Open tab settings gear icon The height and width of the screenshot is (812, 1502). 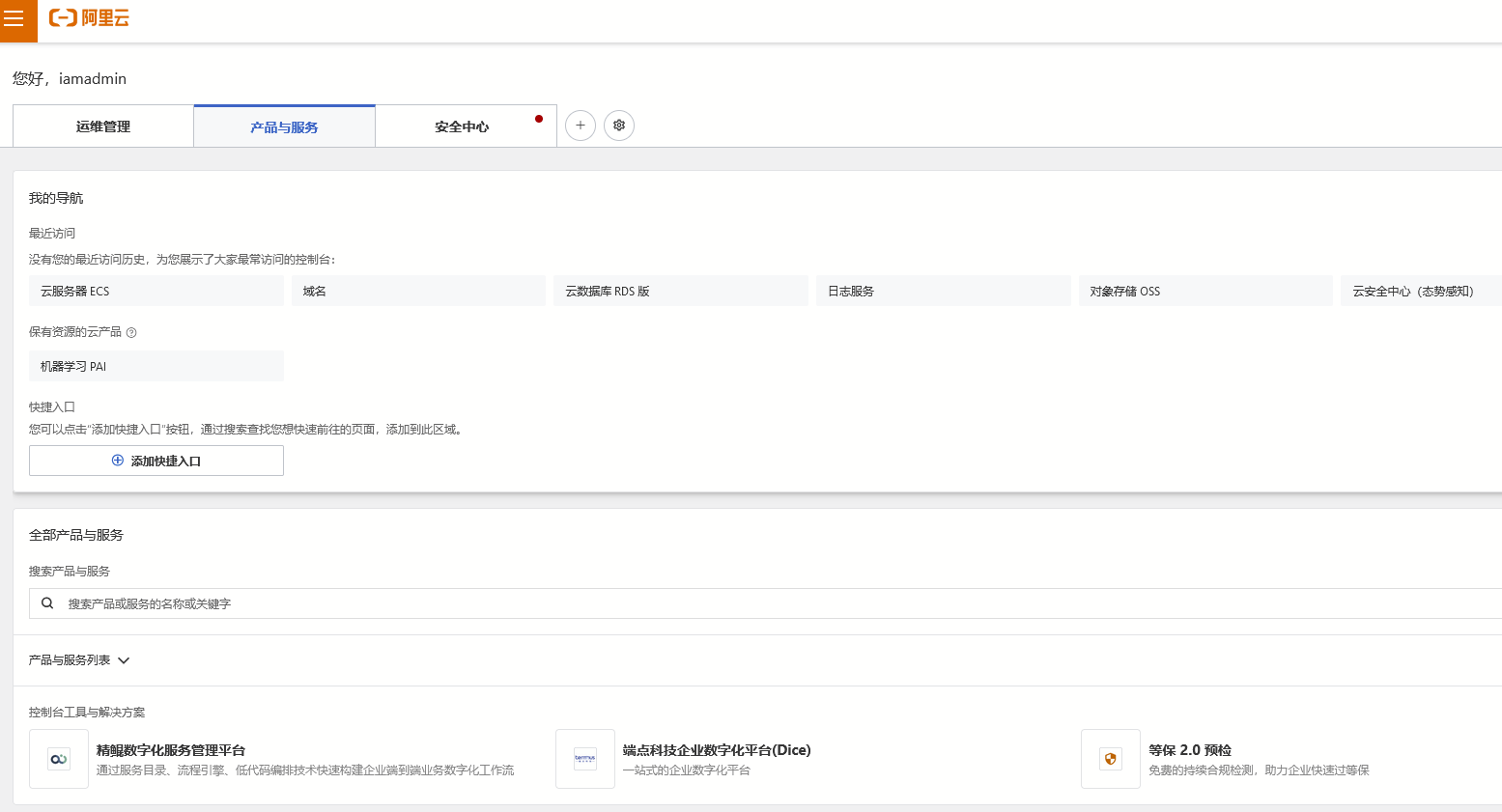pyautogui.click(x=619, y=126)
